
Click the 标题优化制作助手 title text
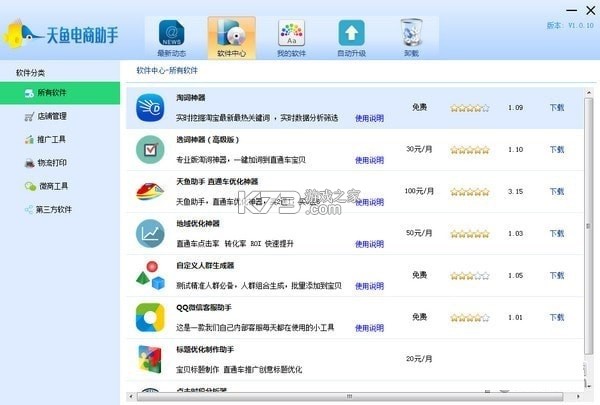point(205,349)
